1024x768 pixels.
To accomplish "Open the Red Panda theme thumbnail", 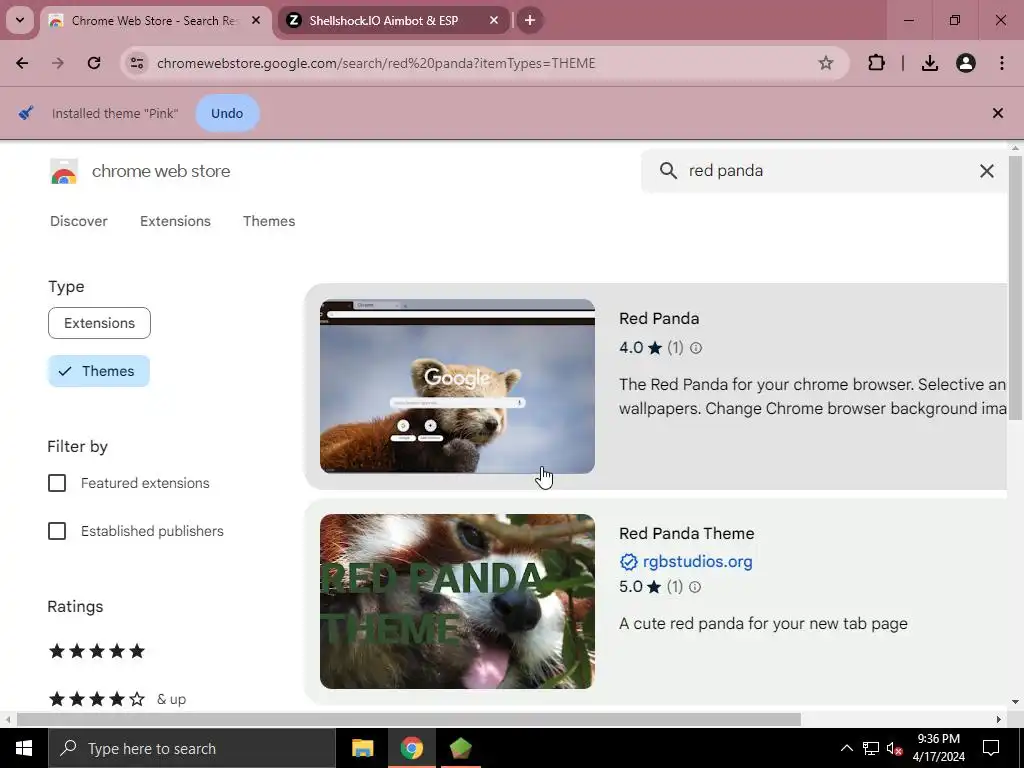I will [457, 387].
